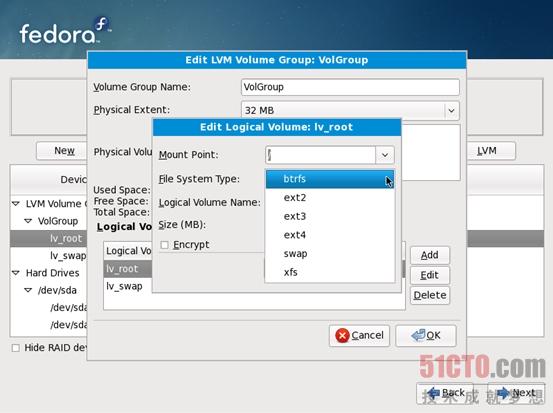The image size is (553, 413).
Task: Open the Mount Point dropdown arrow
Action: click(385, 155)
